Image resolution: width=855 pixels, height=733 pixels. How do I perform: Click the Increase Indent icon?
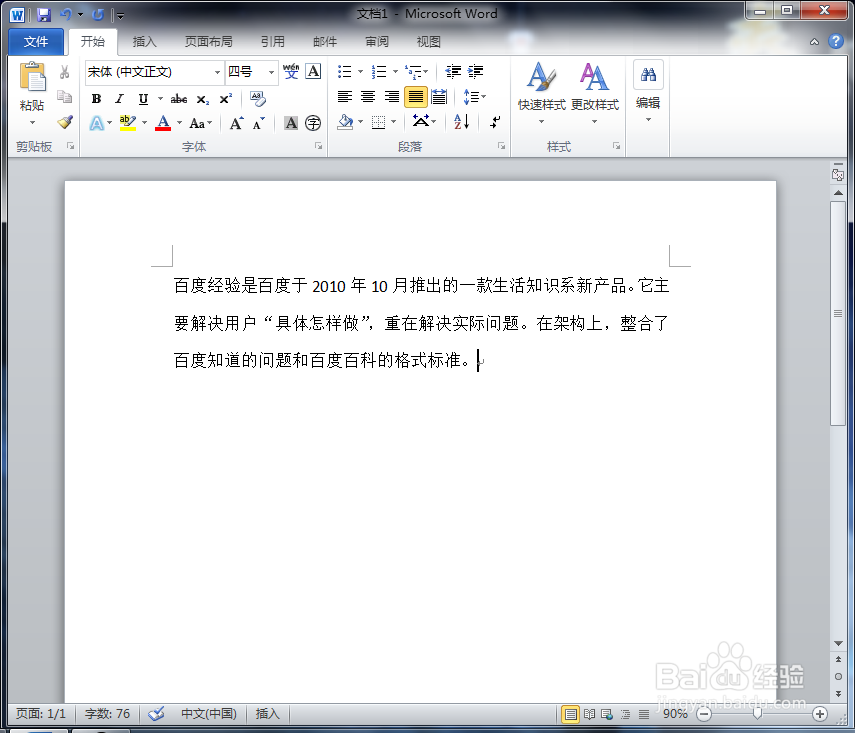tap(475, 71)
